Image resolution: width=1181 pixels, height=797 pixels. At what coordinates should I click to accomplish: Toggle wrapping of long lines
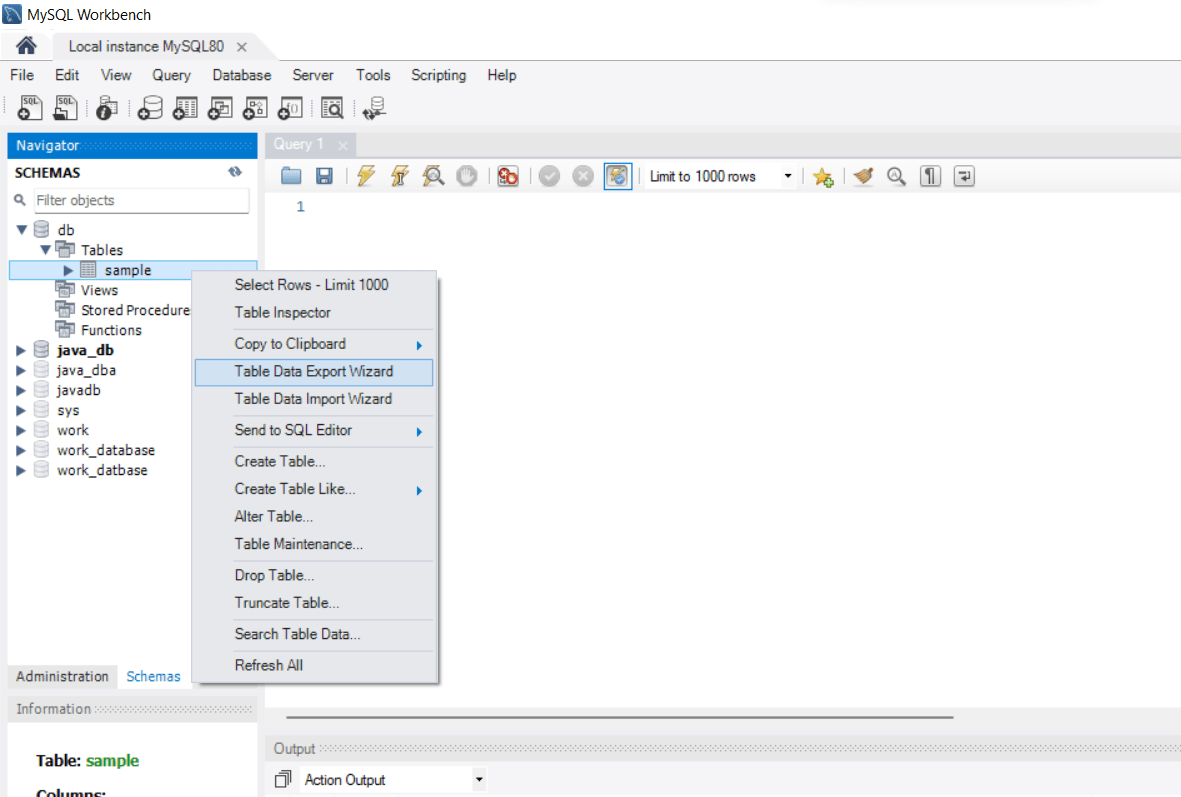pos(963,176)
